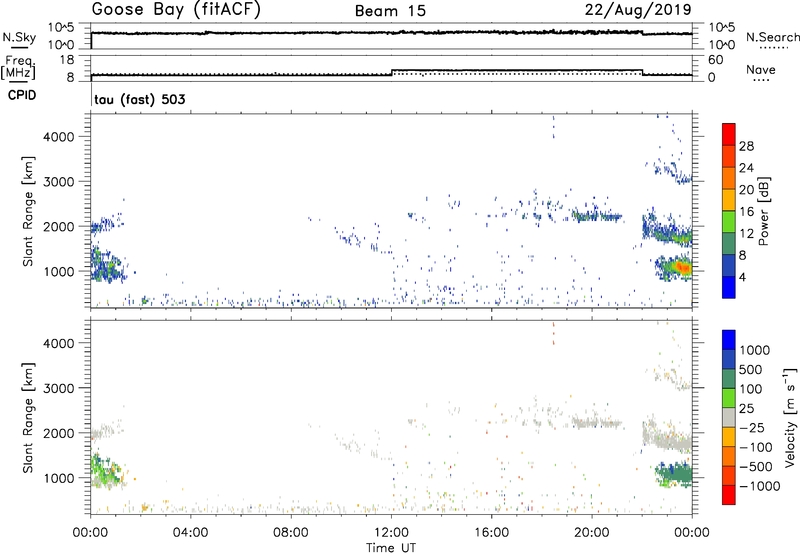The width and height of the screenshot is (800, 554).
Task: Click the '4' label on the power colorbar
Action: 743,277
